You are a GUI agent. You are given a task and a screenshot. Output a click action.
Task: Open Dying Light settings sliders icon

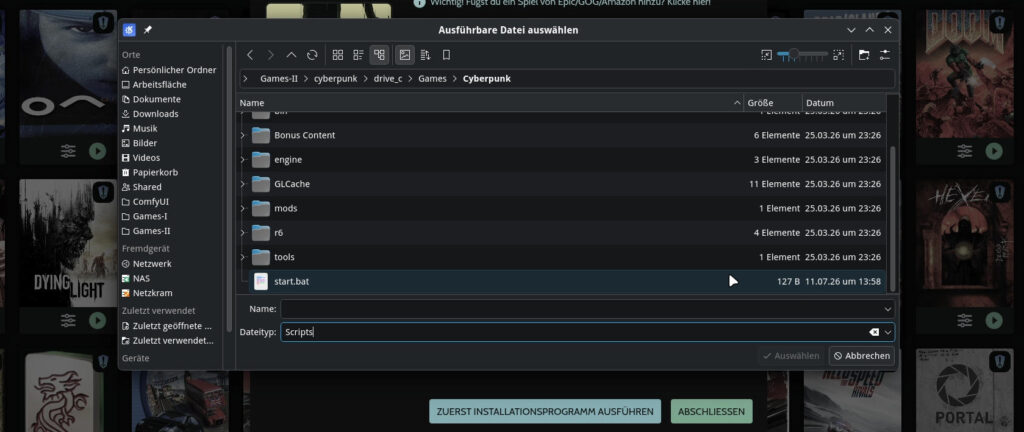[68, 320]
